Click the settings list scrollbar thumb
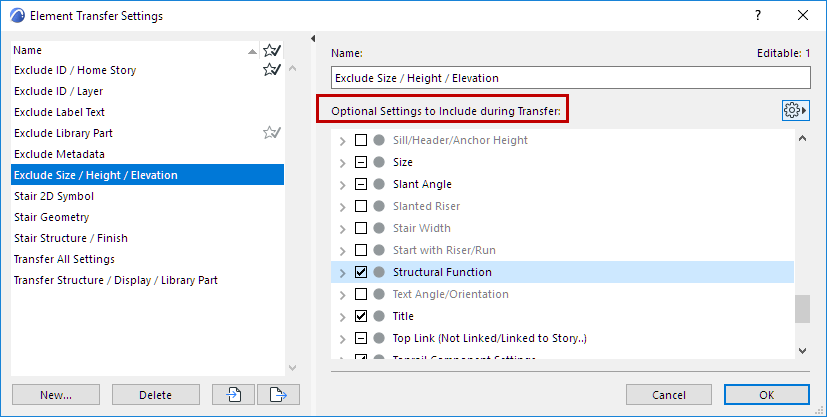 coord(802,309)
